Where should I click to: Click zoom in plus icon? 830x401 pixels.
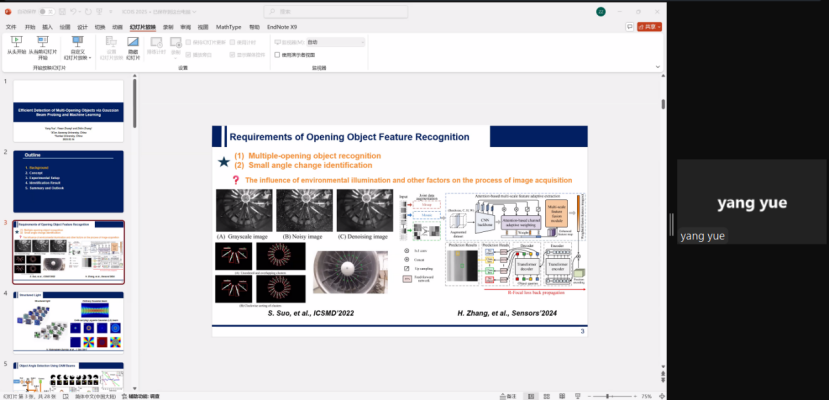pyautogui.click(x=636, y=396)
